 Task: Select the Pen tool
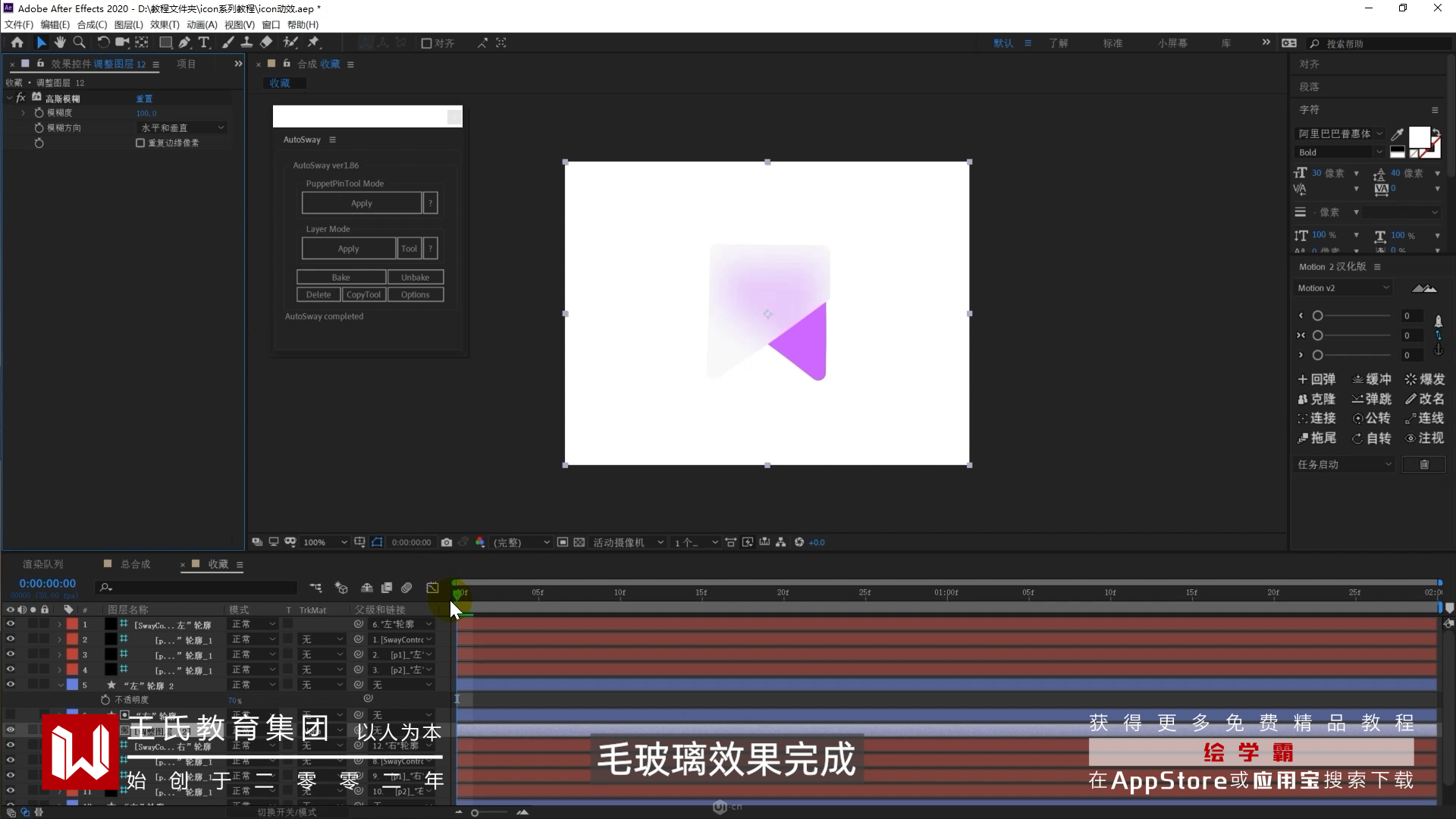click(x=185, y=43)
